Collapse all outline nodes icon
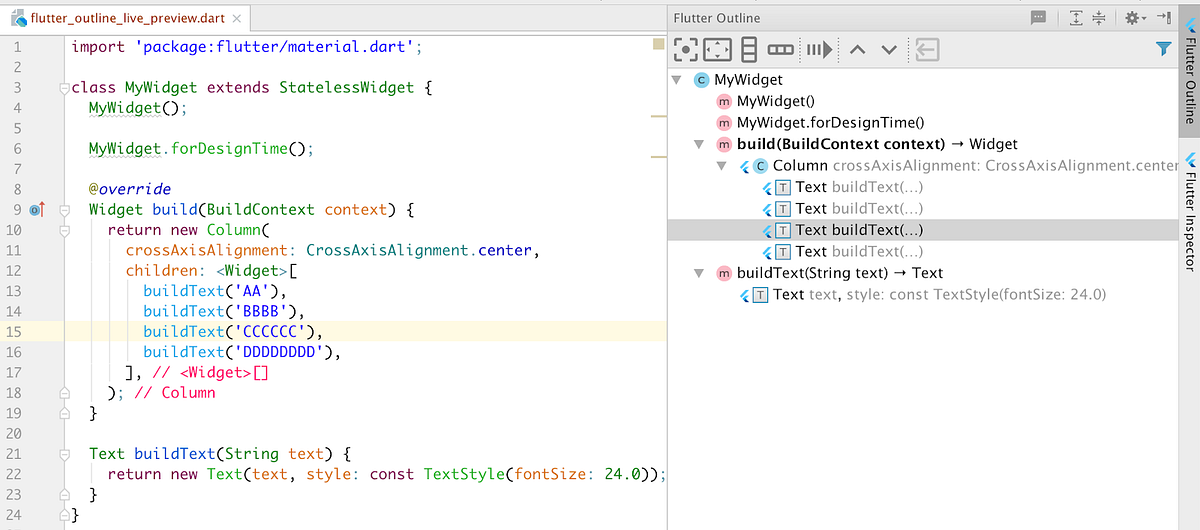This screenshot has height=530, width=1200. [1098, 18]
